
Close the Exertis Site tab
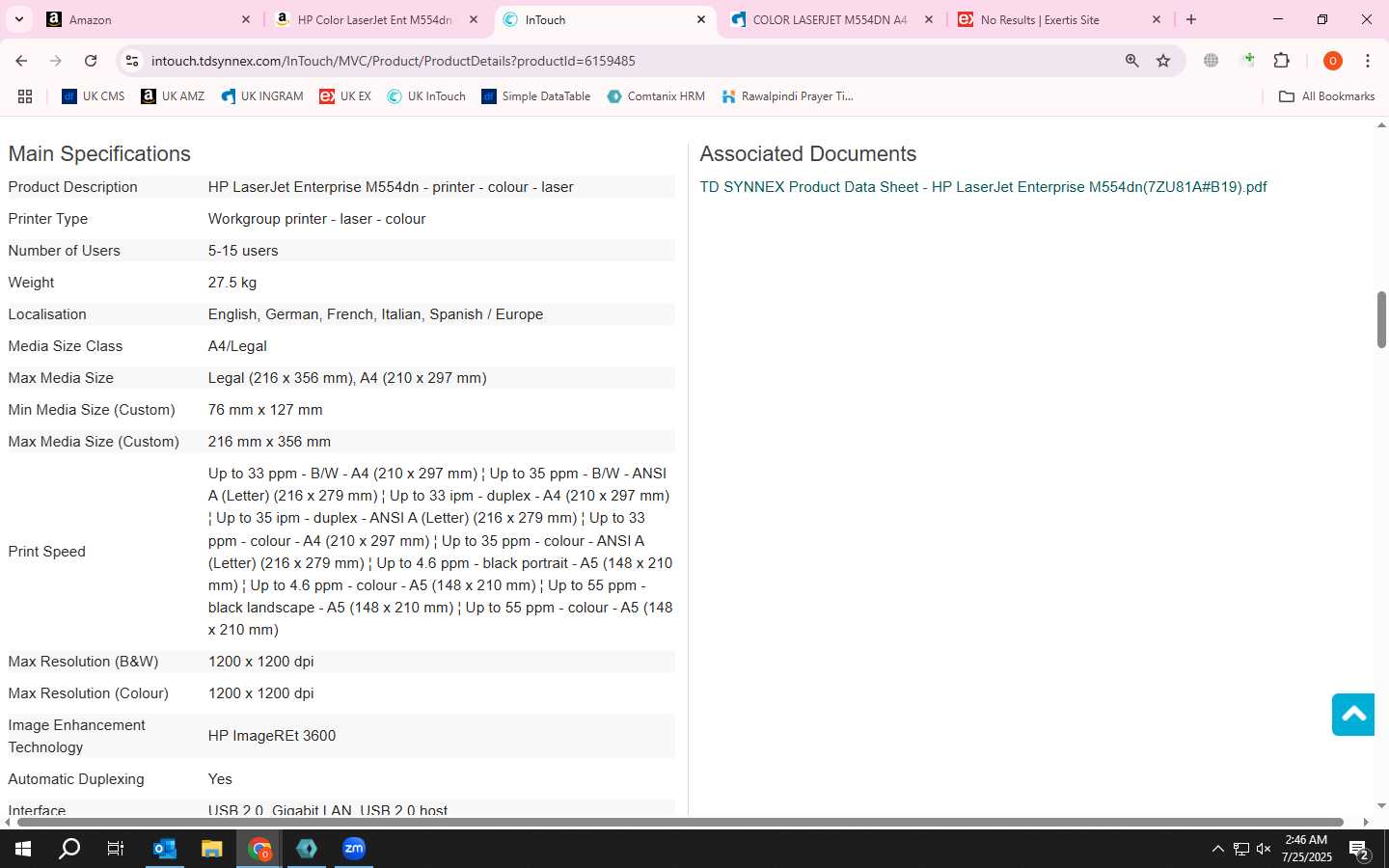(1157, 19)
